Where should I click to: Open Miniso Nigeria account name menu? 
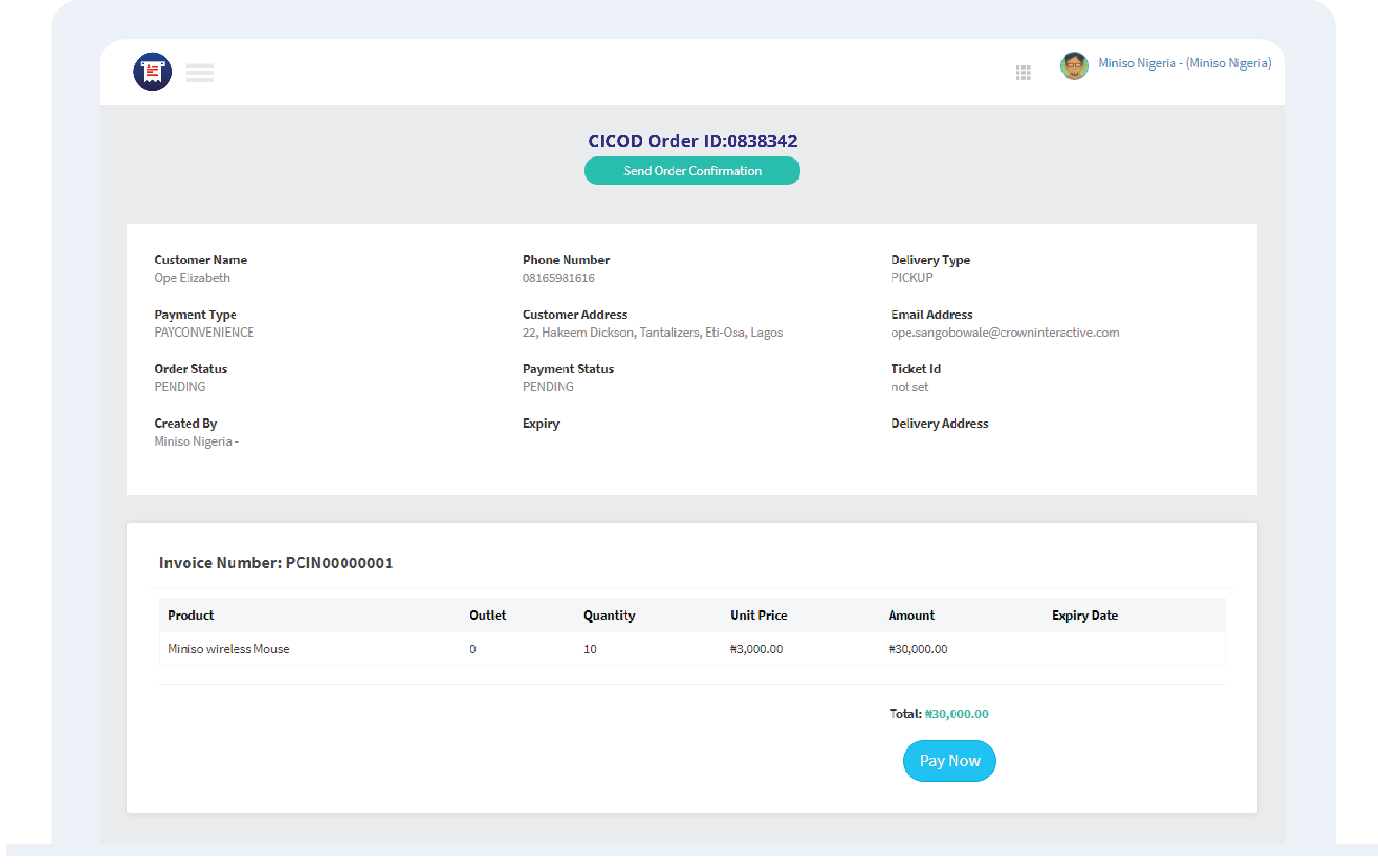[x=1185, y=63]
